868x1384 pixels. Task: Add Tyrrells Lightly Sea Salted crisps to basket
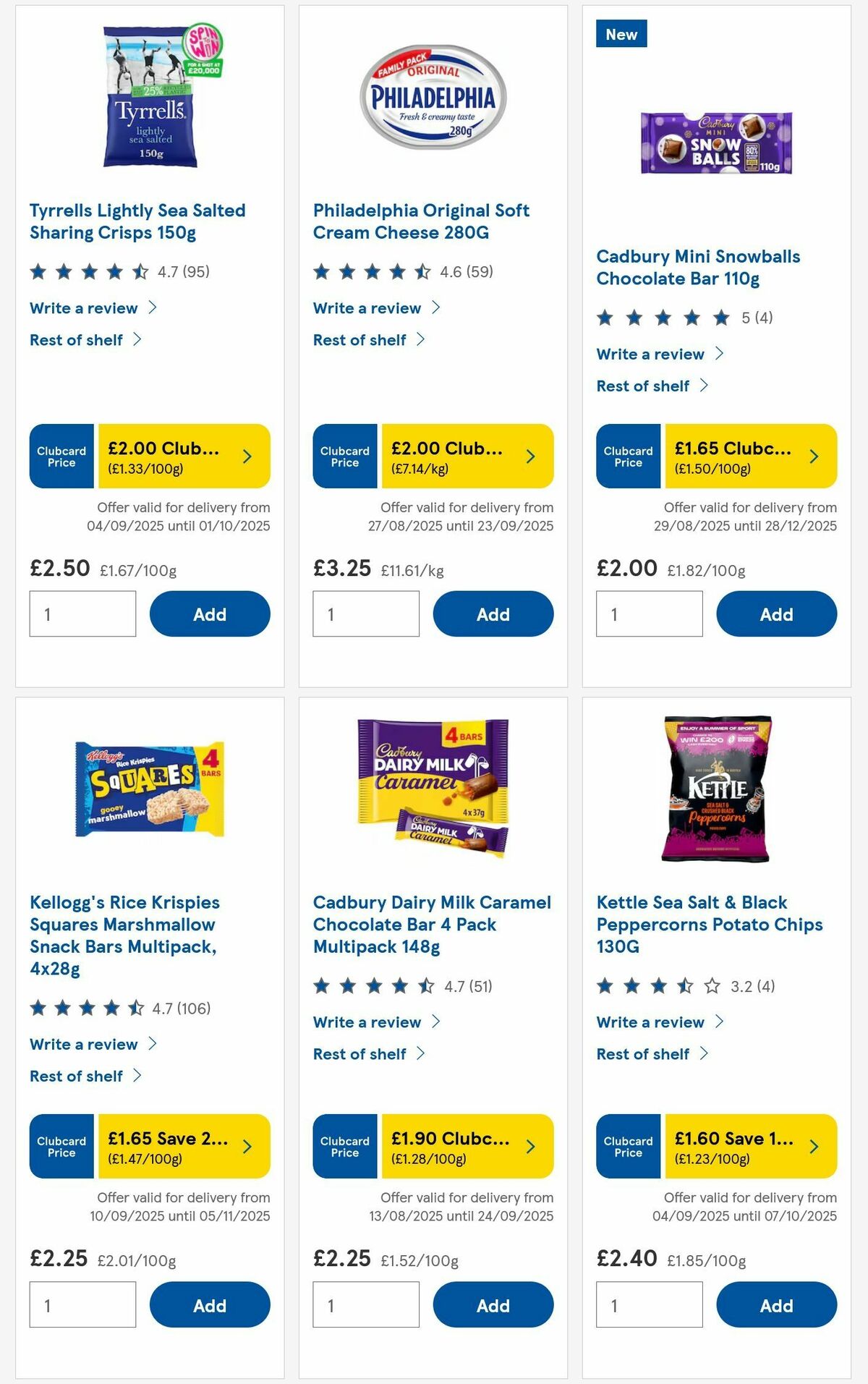point(210,614)
